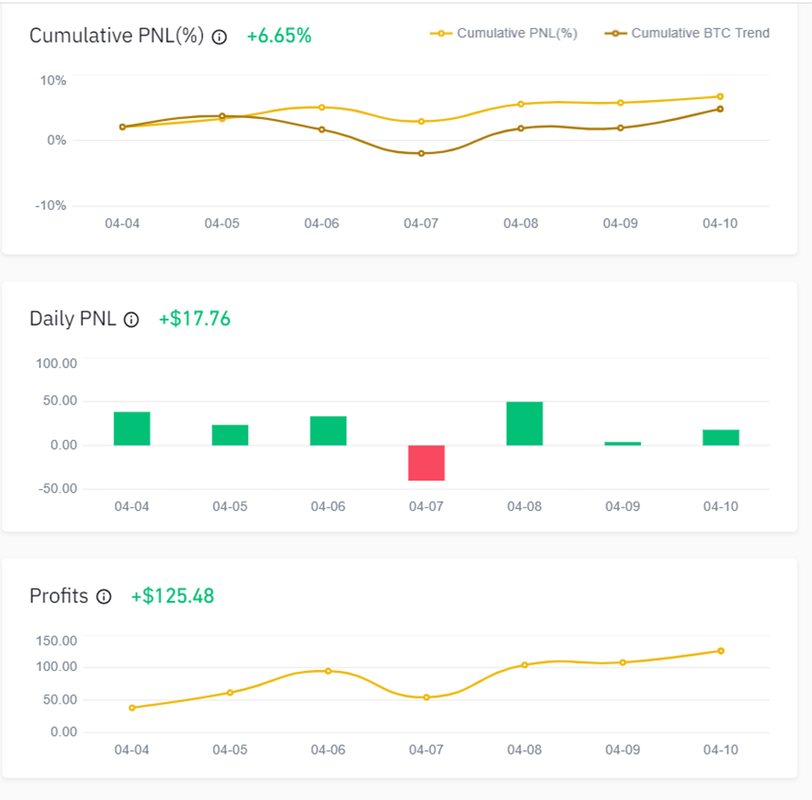This screenshot has height=800, width=812.
Task: Click the info icon beside Cumulative PNL(%)
Action: [219, 37]
